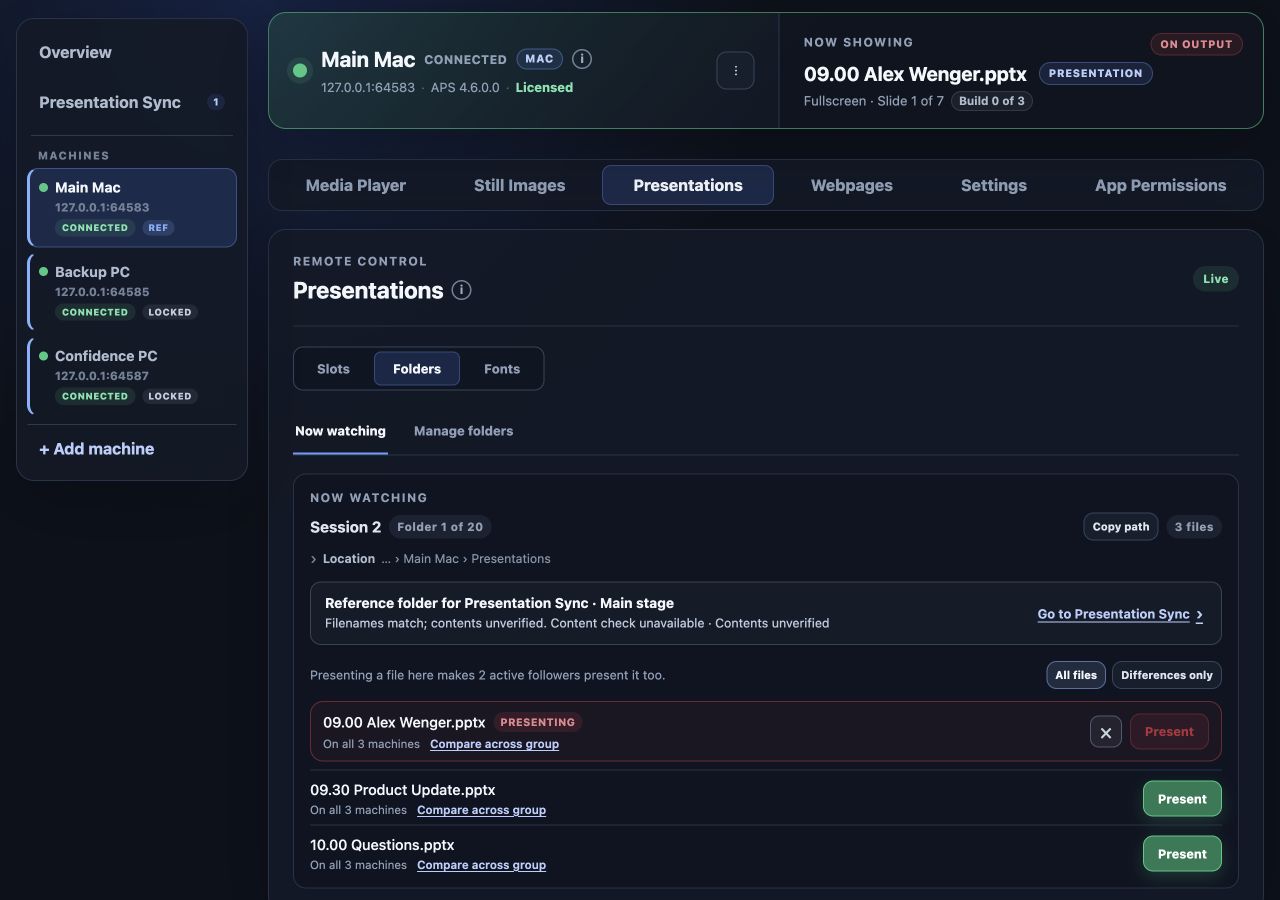
Task: Open the Still Images tab
Action: tap(520, 185)
